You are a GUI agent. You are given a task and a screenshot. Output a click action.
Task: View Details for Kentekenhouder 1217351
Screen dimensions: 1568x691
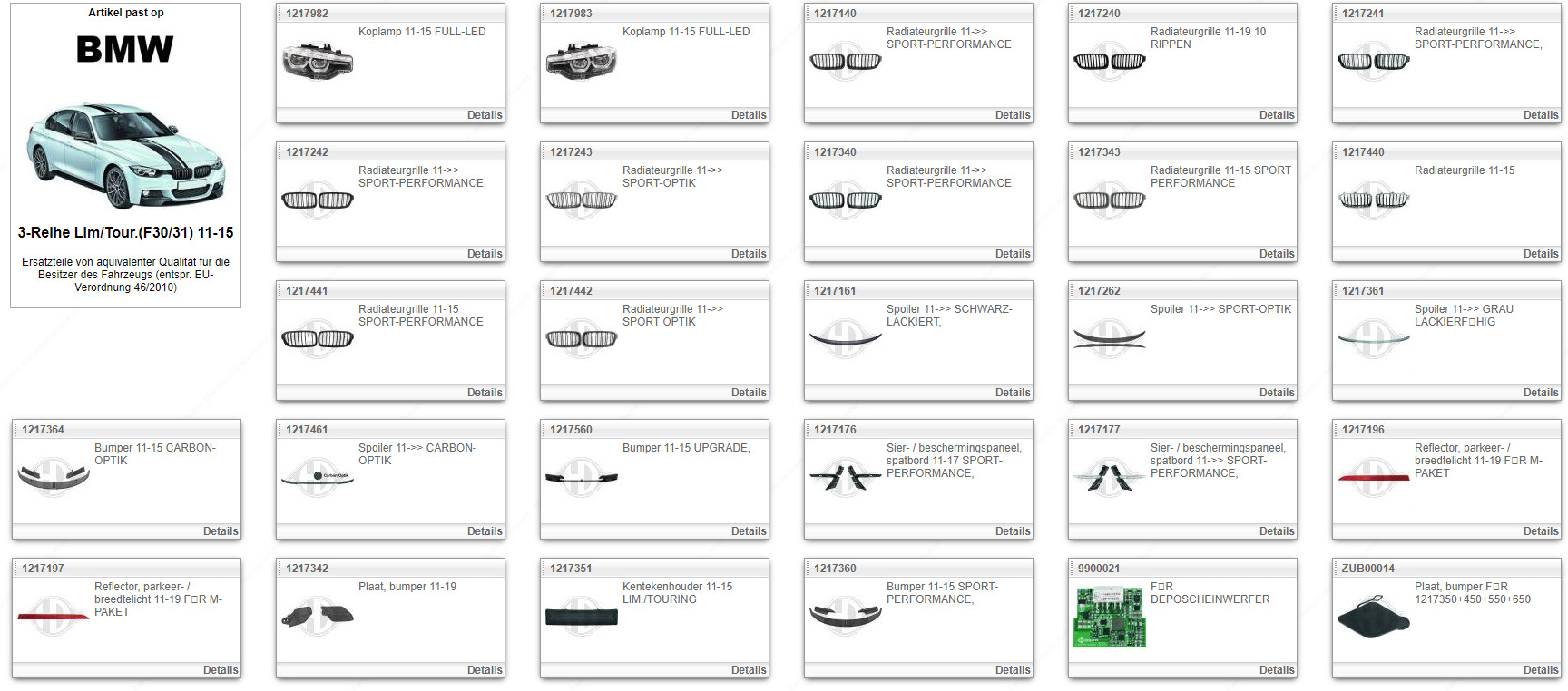coord(749,670)
